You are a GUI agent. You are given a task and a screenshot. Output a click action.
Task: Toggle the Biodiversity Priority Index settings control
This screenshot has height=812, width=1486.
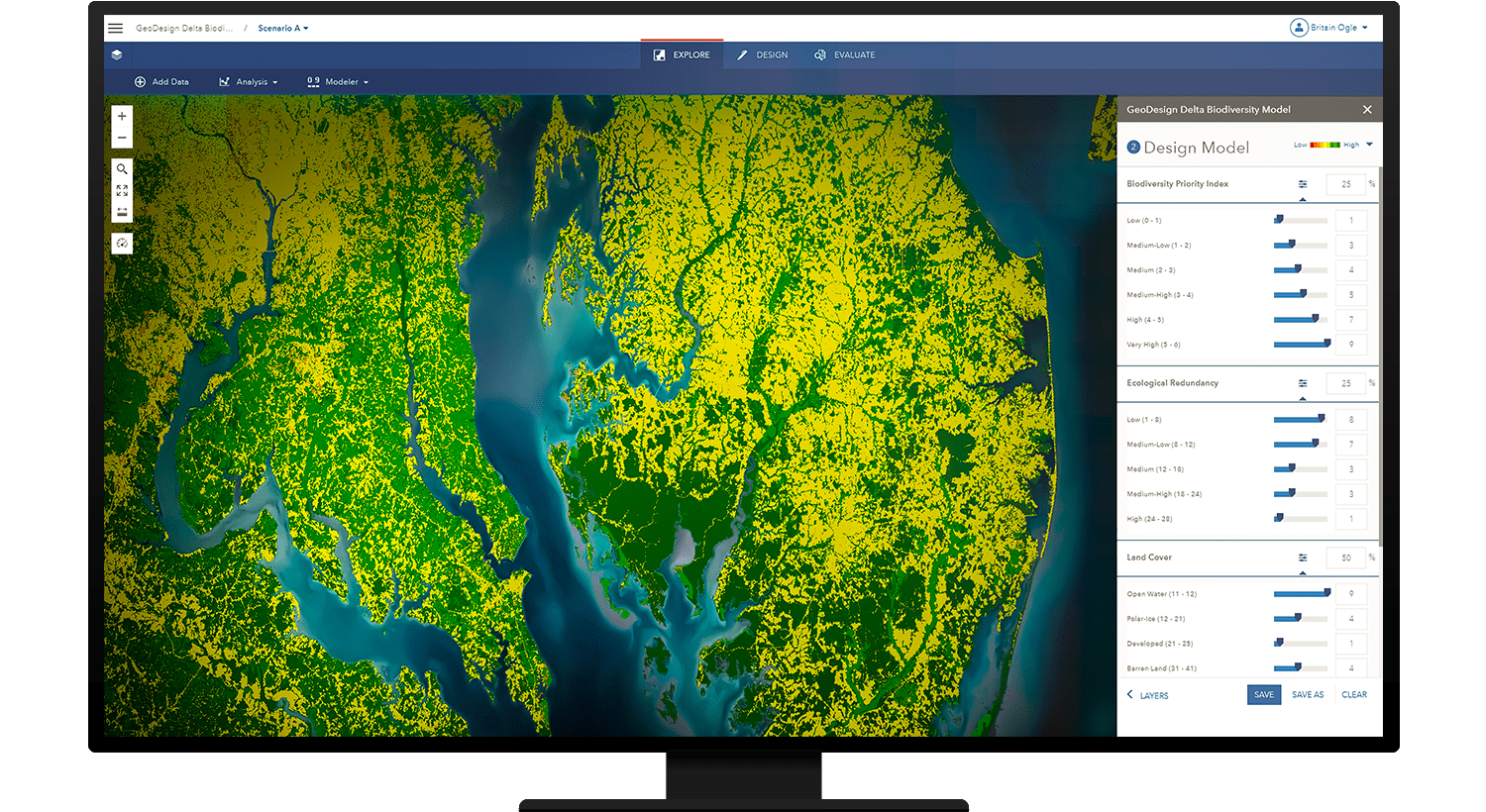(x=1305, y=183)
